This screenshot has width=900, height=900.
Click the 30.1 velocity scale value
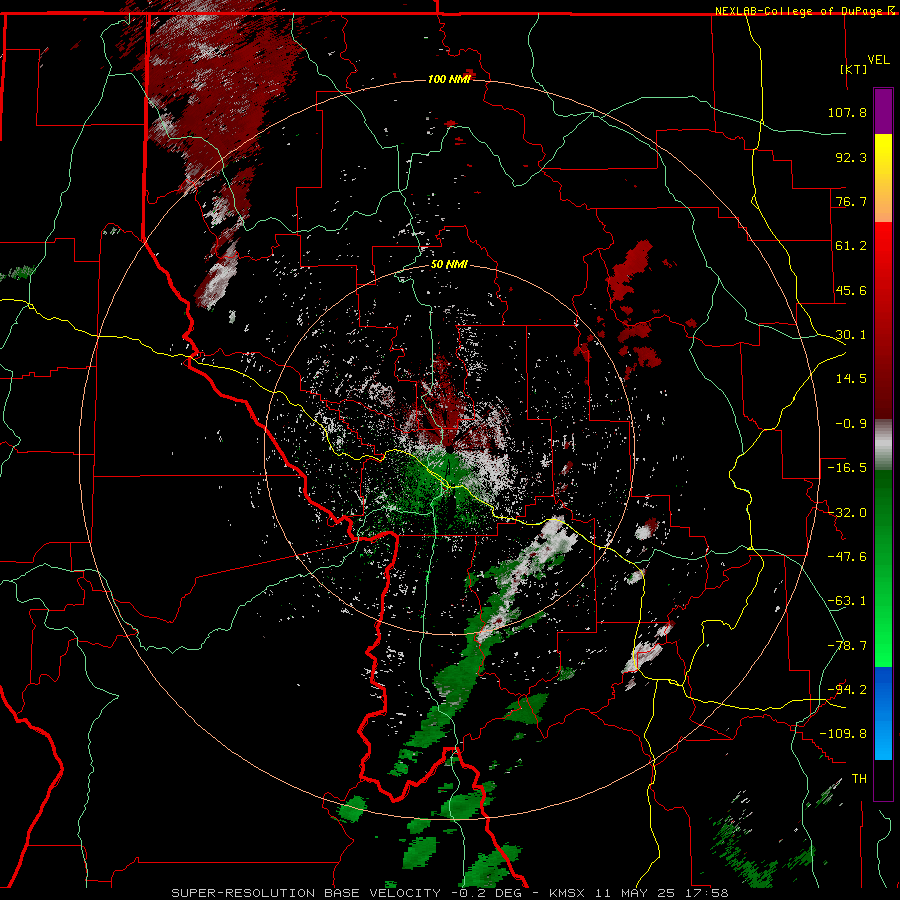click(851, 335)
